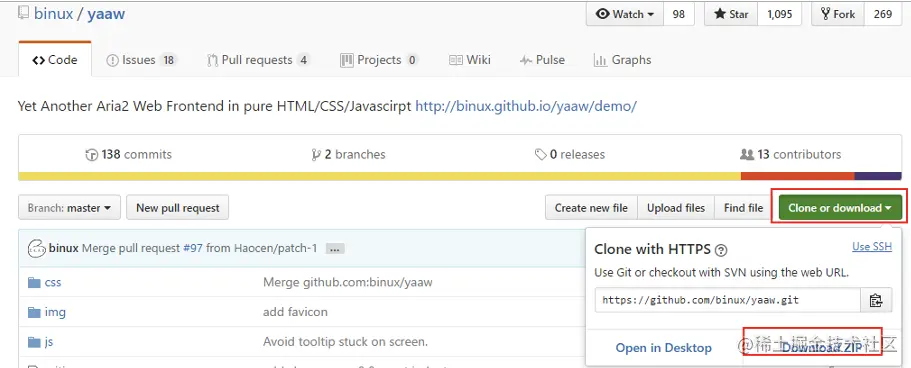Open the Pull requests tab

pyautogui.click(x=259, y=60)
